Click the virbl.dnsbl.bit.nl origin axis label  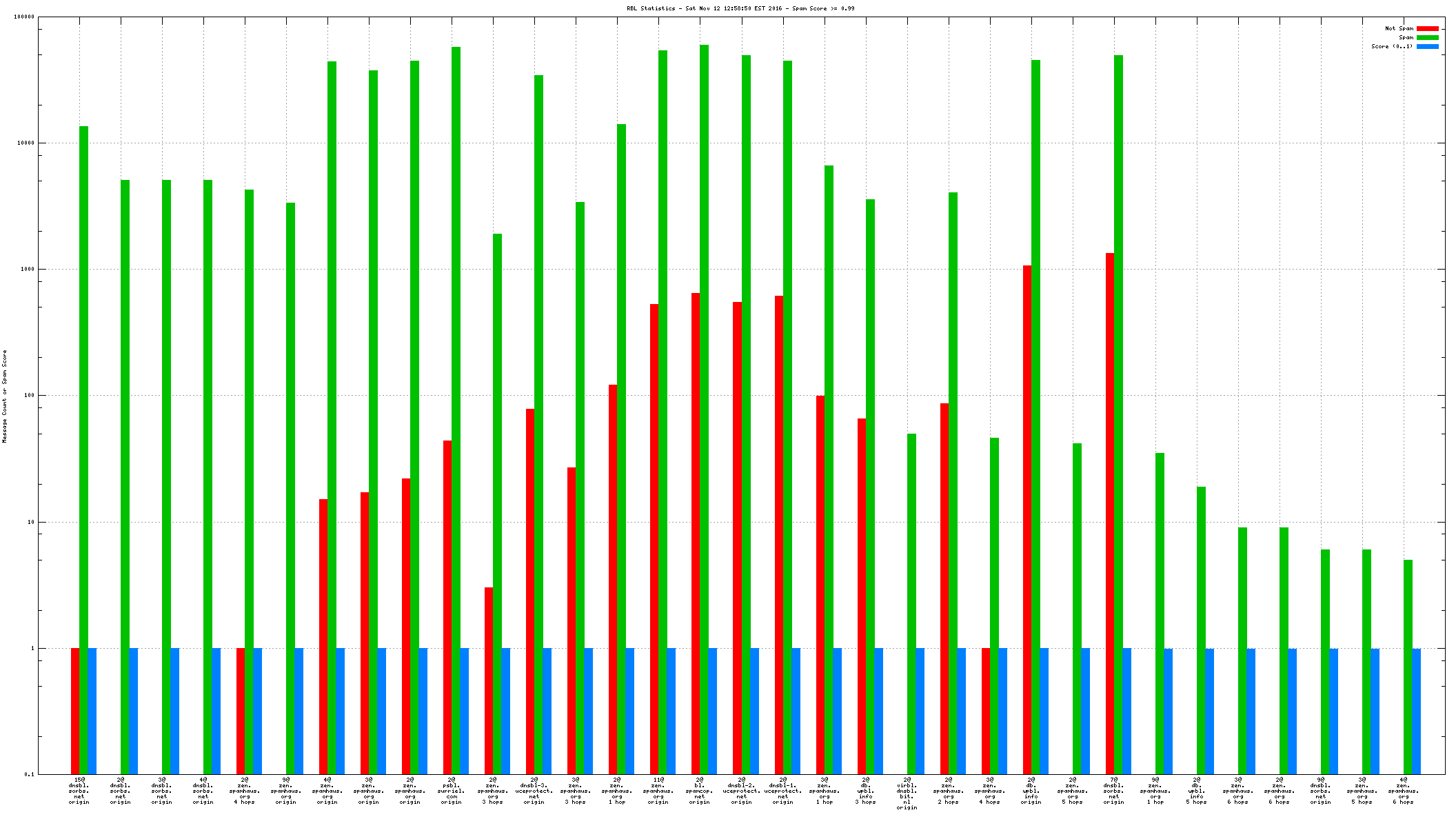point(907,793)
